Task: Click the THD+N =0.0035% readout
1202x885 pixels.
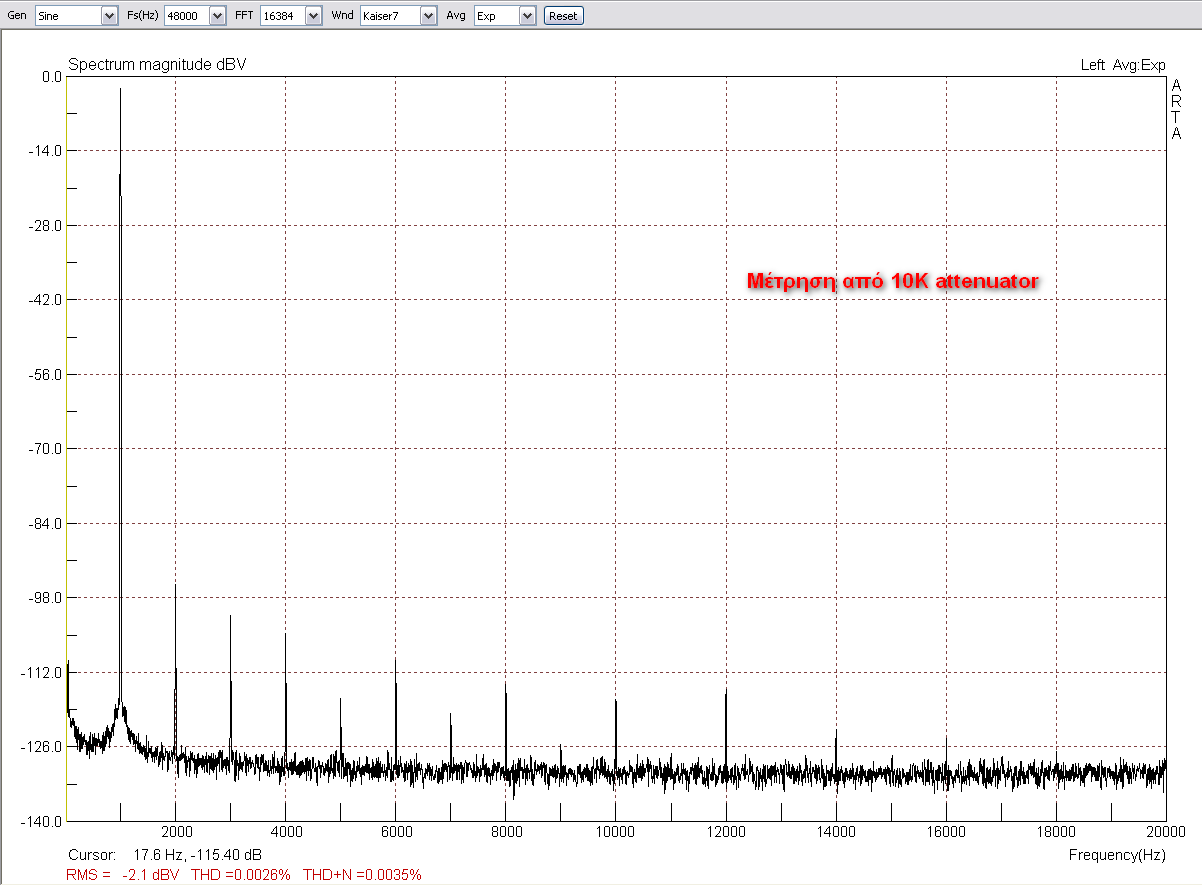Action: coord(362,875)
